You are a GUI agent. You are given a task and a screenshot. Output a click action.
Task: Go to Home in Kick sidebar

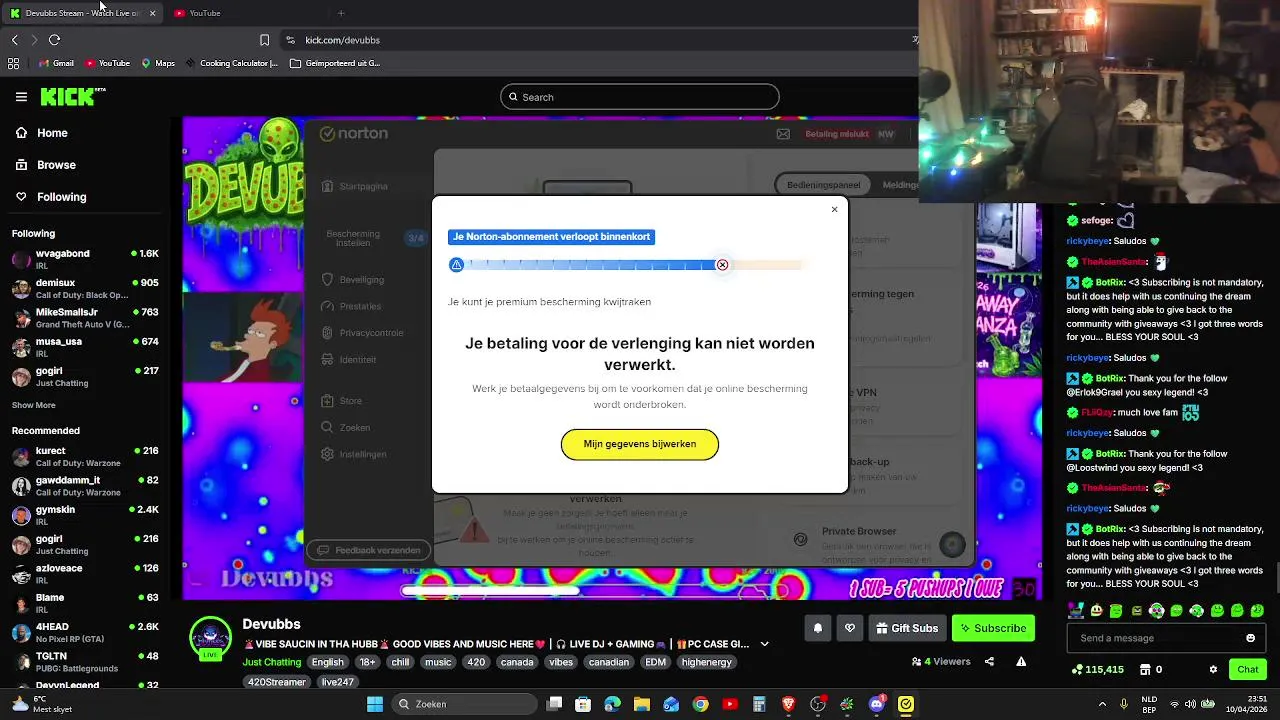point(42,133)
